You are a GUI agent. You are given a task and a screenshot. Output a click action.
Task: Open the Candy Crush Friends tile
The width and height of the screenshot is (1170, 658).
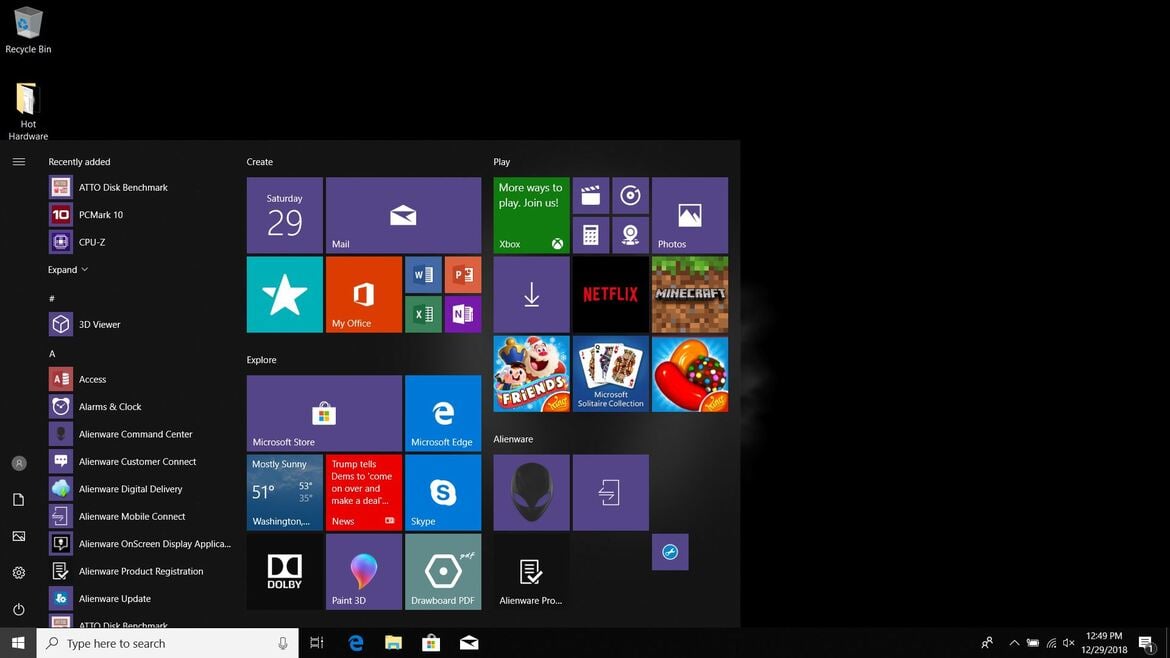pos(531,373)
